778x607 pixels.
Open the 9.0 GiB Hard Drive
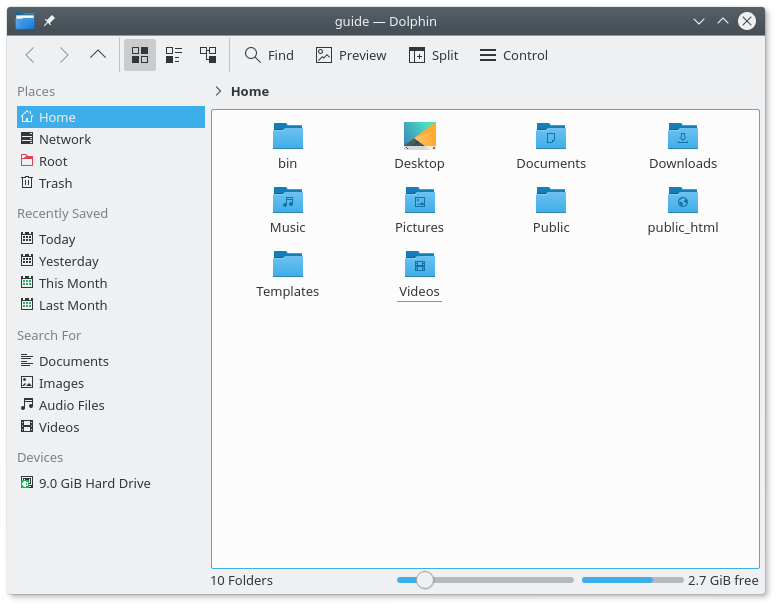tap(94, 483)
